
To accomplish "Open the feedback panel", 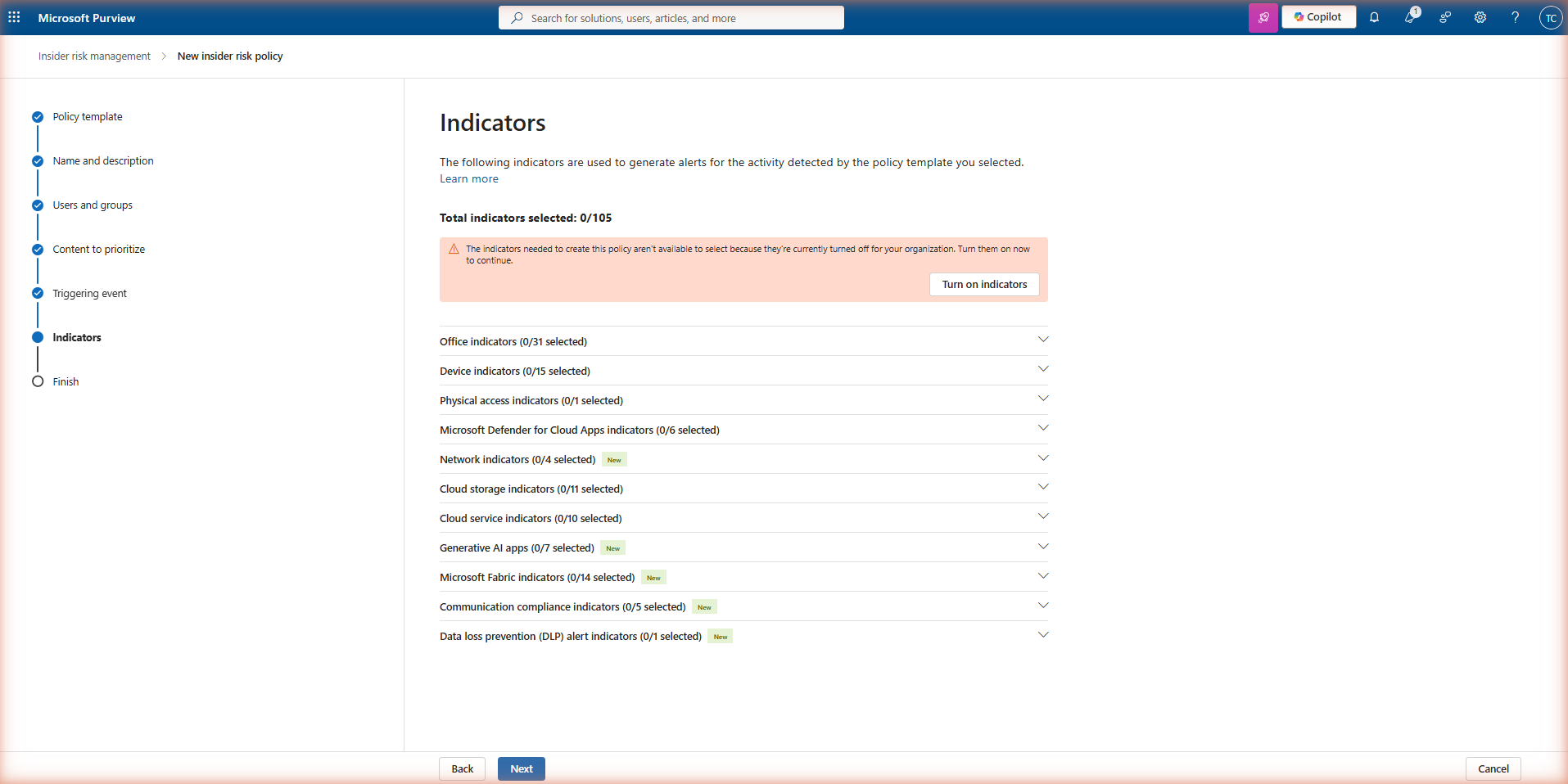I will 1445,17.
